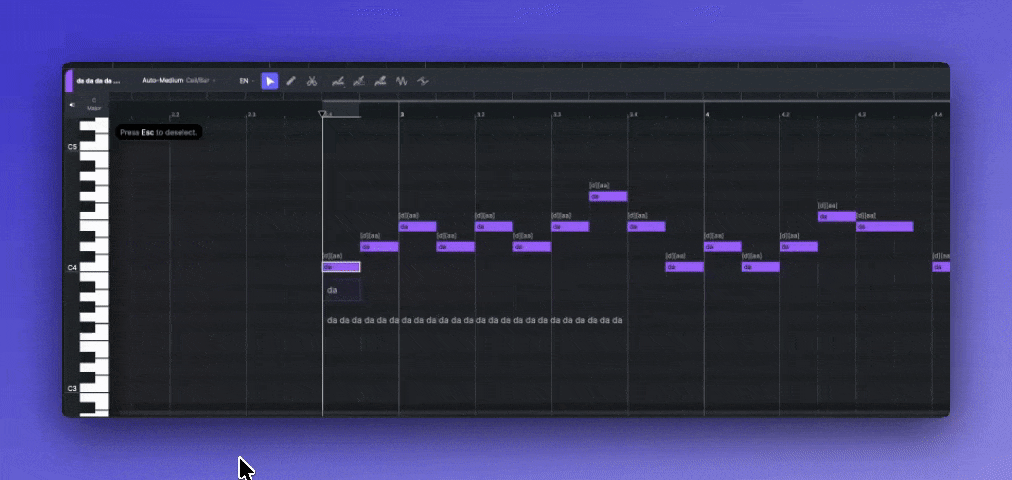The width and height of the screenshot is (1012, 480).
Task: Select the arrow pointer tool
Action: [x=270, y=81]
